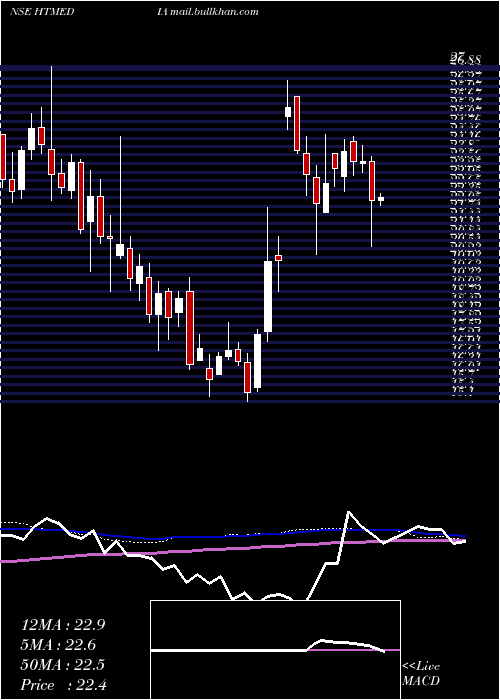Select the 12MA : 22.9 readout
This screenshot has width=500, height=700.
pyautogui.click(x=63, y=625)
